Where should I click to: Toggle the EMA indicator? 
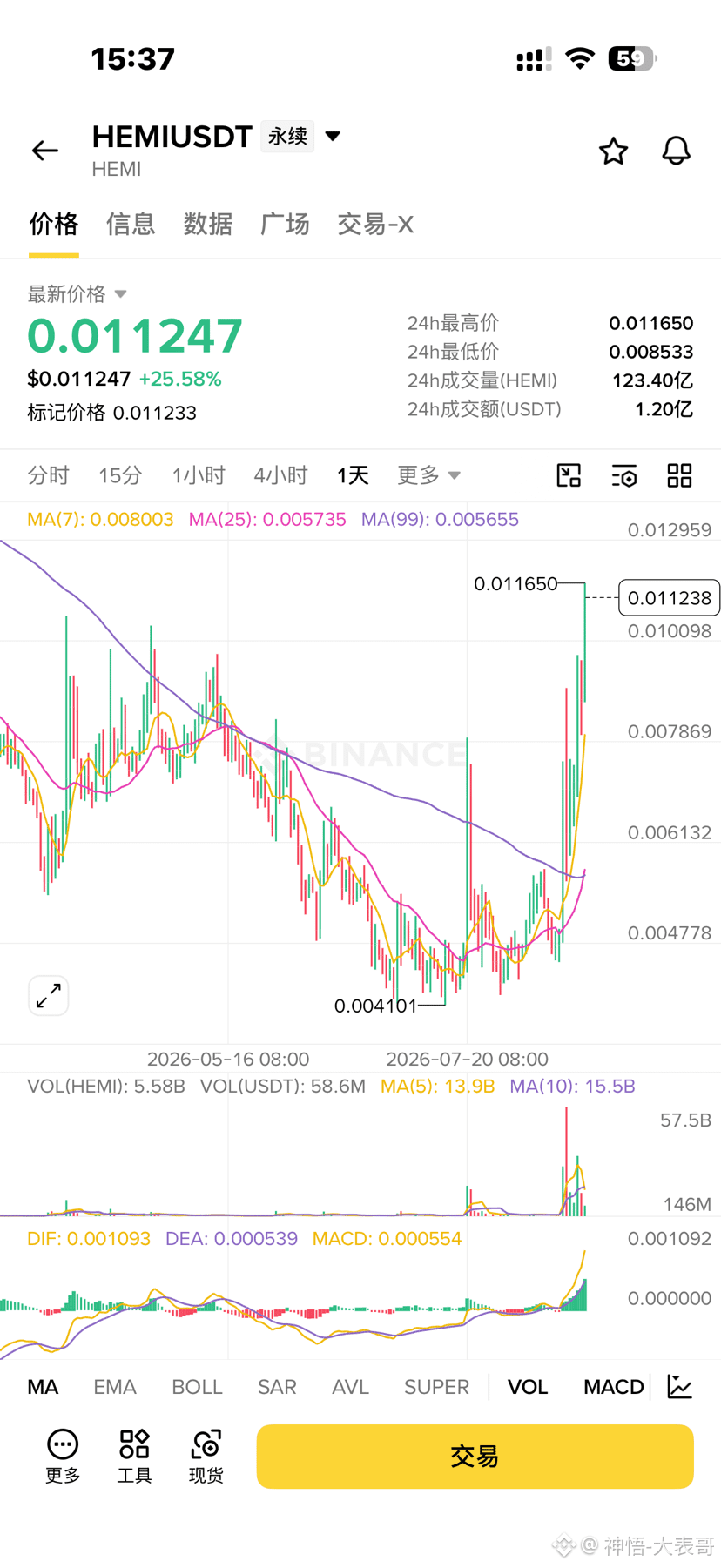coord(115,1387)
